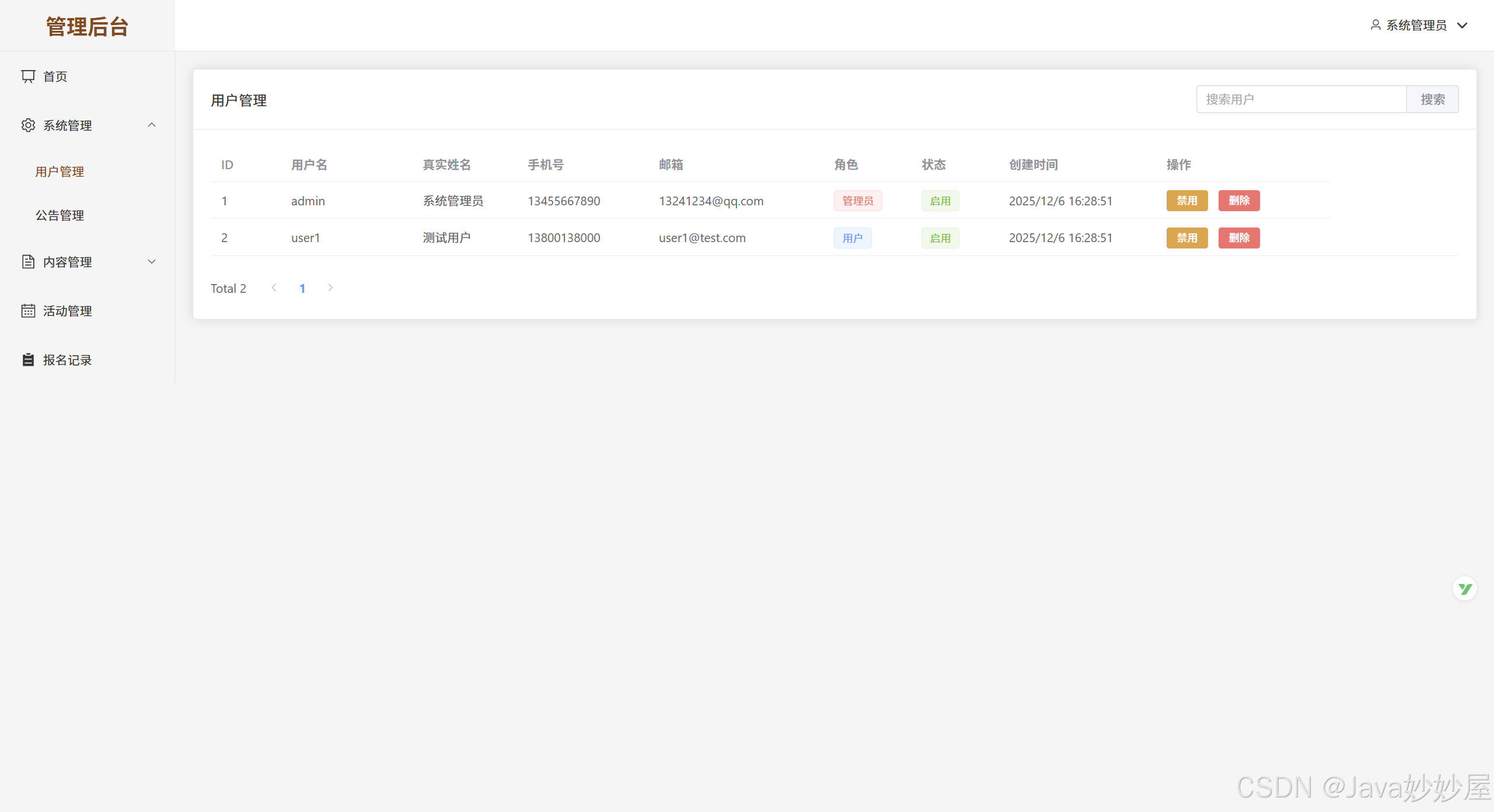The height and width of the screenshot is (812, 1494).
Task: Select page 1 in pagination
Action: tap(302, 288)
